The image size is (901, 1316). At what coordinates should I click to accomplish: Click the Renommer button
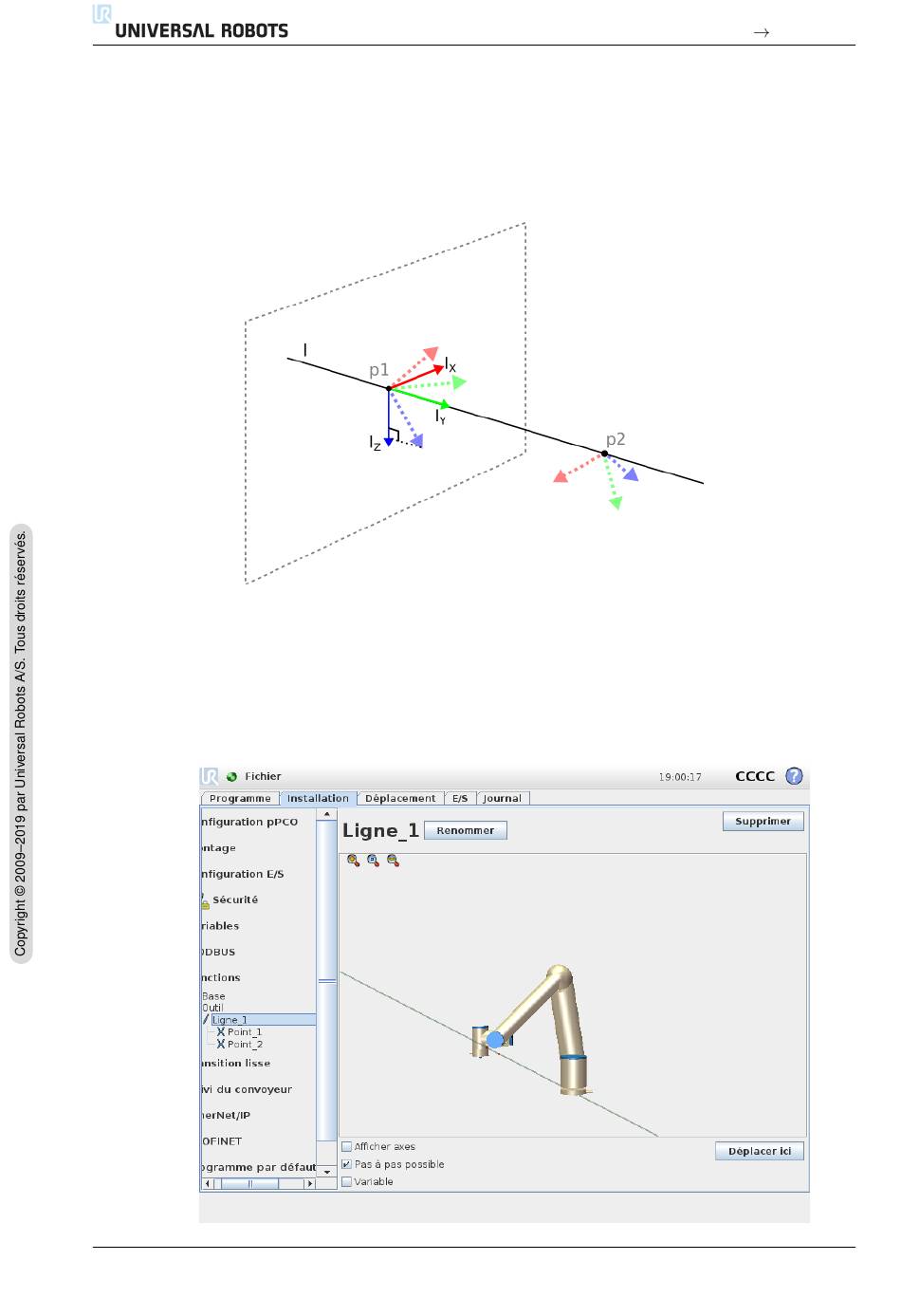466,830
